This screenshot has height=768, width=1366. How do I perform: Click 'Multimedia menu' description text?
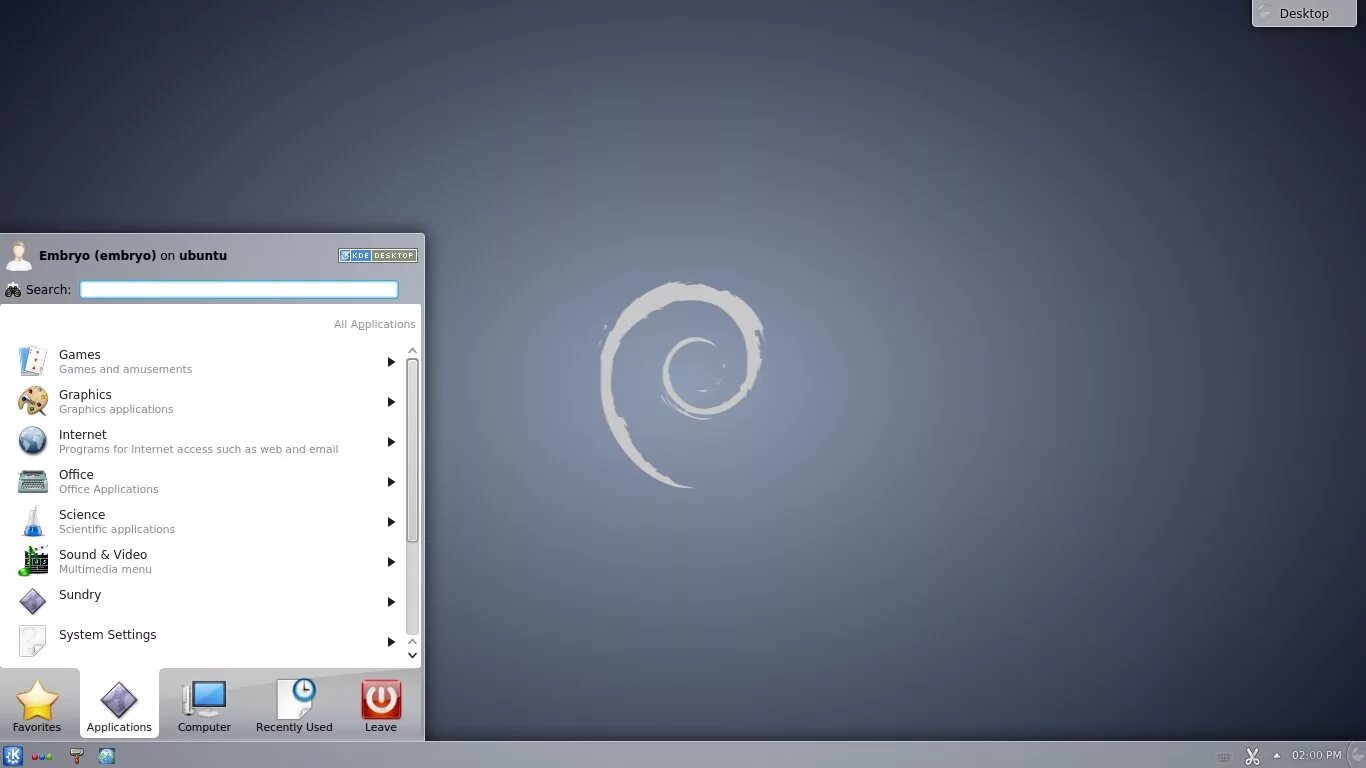tap(106, 569)
